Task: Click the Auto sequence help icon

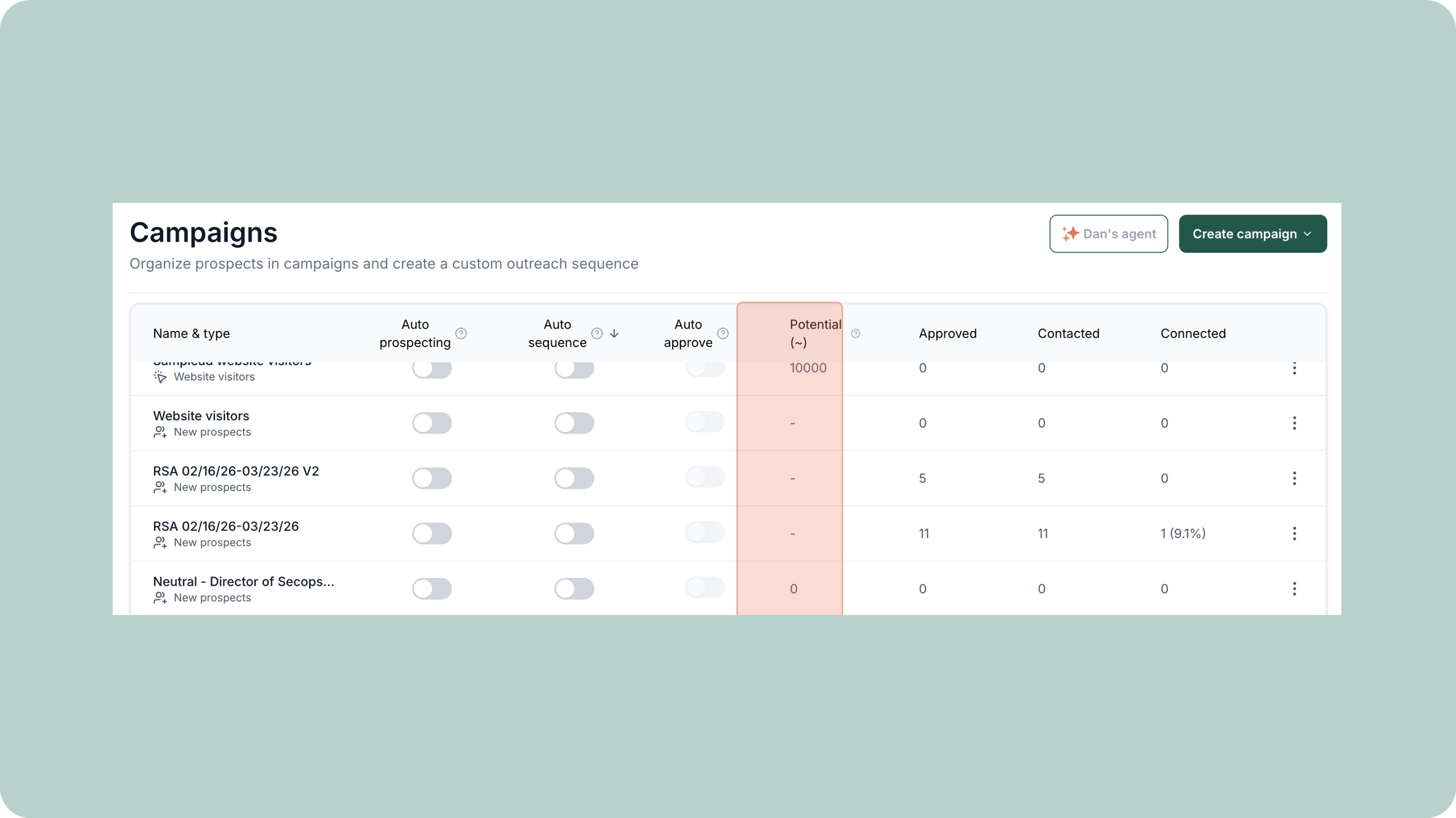Action: 597,333
